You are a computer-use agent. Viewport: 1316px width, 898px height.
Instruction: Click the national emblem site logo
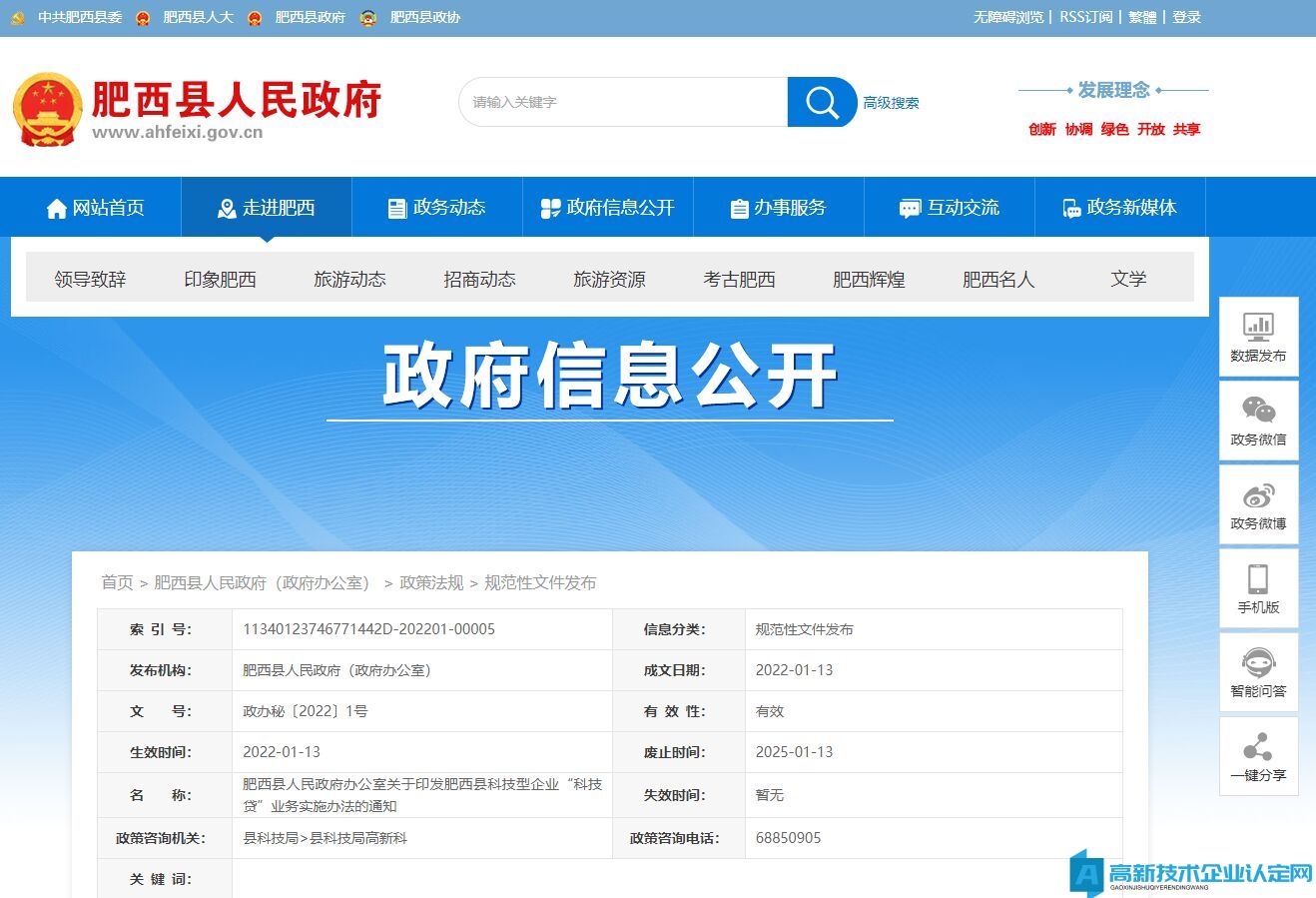[47, 108]
